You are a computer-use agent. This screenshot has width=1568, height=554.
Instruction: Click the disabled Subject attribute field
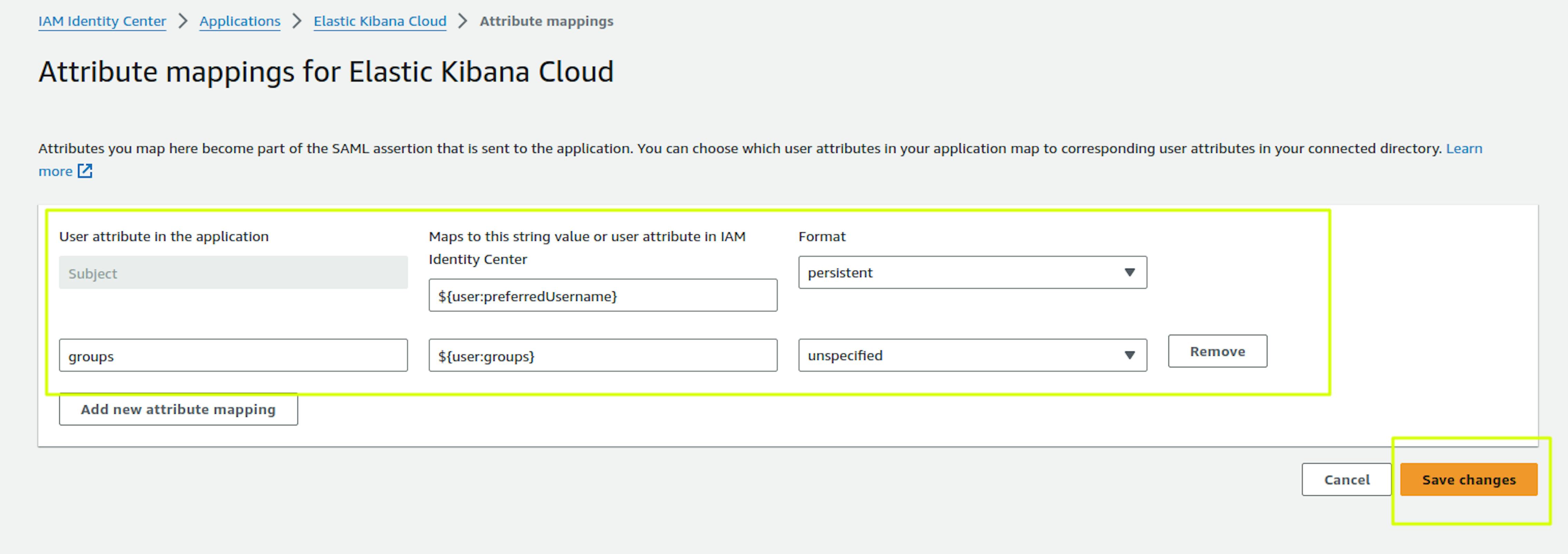(233, 273)
